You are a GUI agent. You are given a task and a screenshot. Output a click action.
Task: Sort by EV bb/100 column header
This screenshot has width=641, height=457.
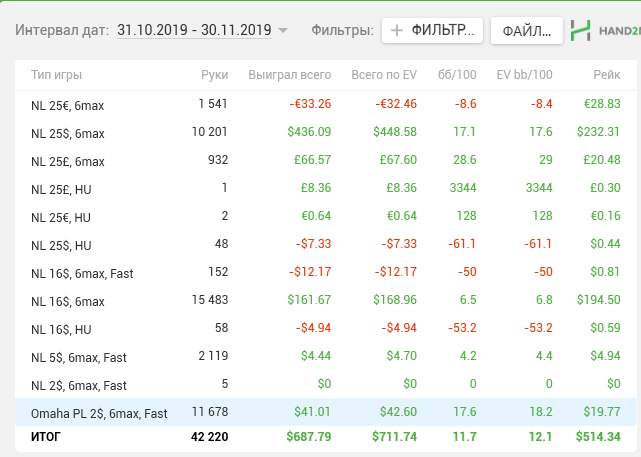tap(523, 75)
